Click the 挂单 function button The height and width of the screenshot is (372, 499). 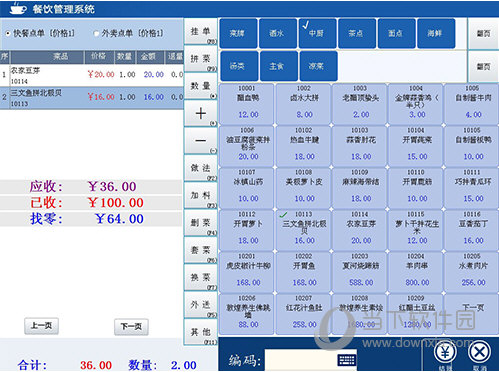tap(201, 31)
